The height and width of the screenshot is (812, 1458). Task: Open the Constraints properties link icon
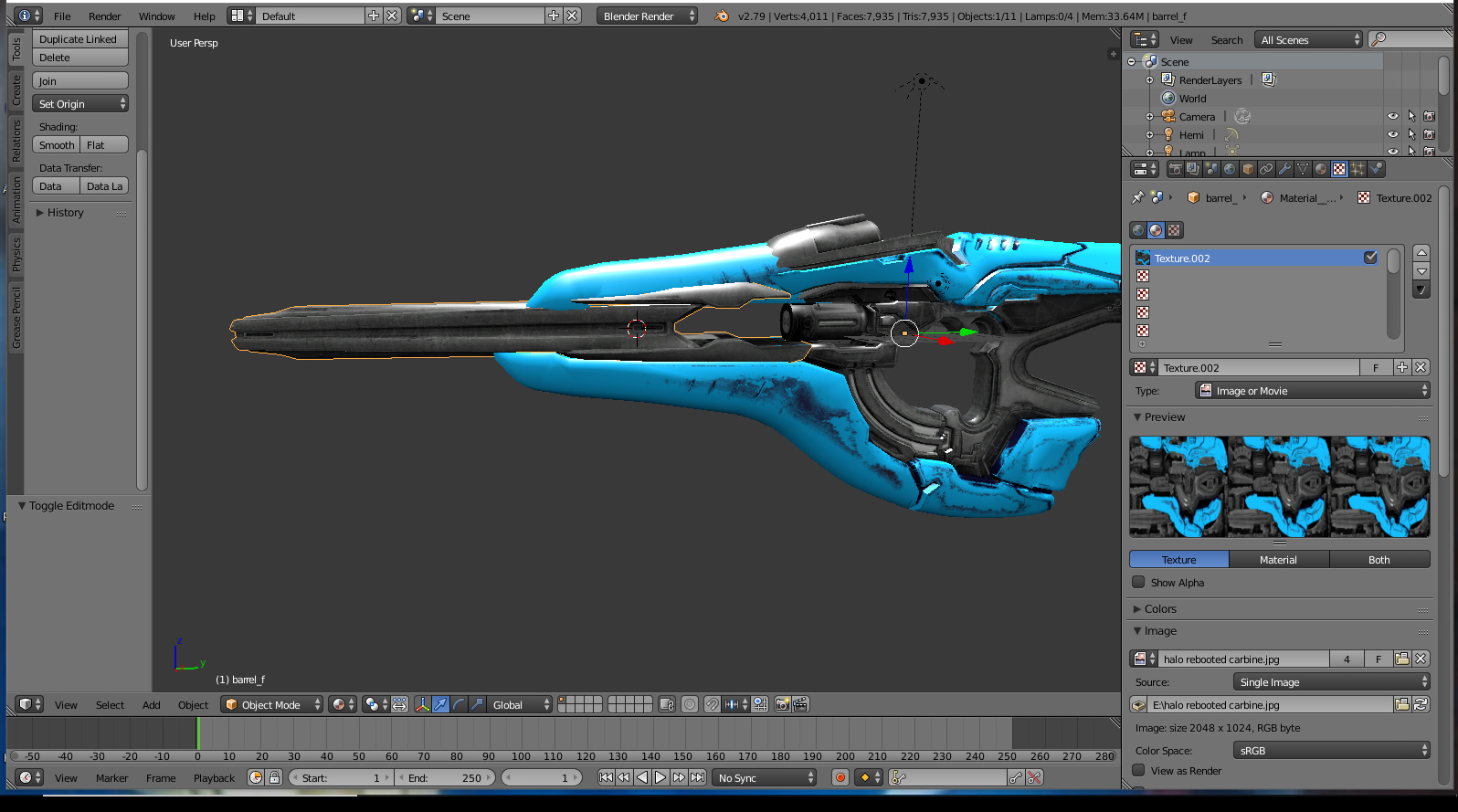click(1266, 169)
